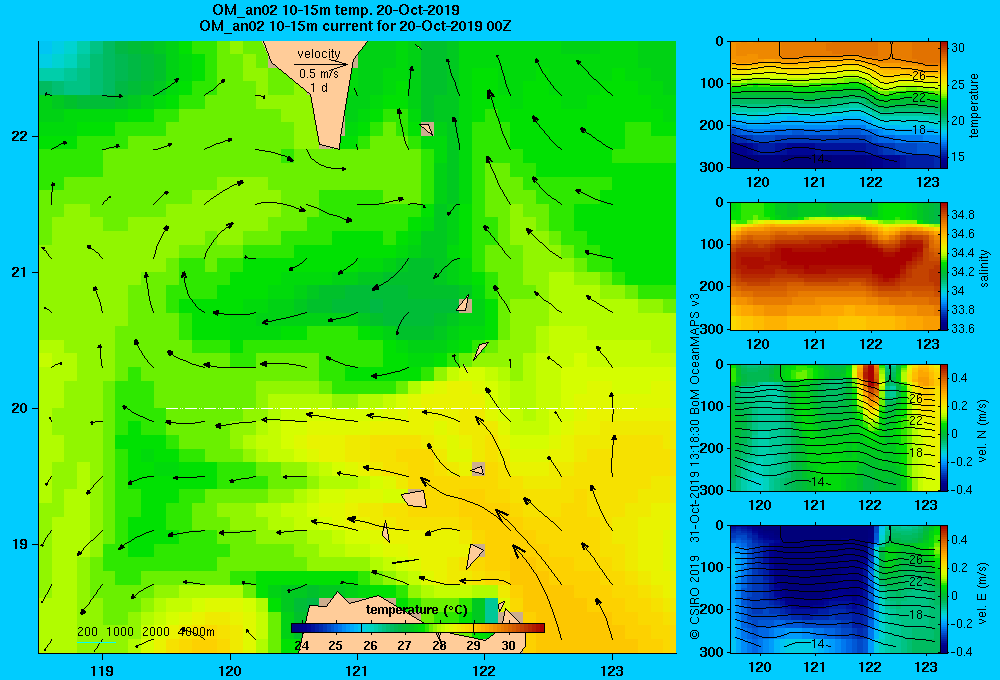Open the northward velocity section panel
Screen dimensions: 1000x680
click(834, 428)
